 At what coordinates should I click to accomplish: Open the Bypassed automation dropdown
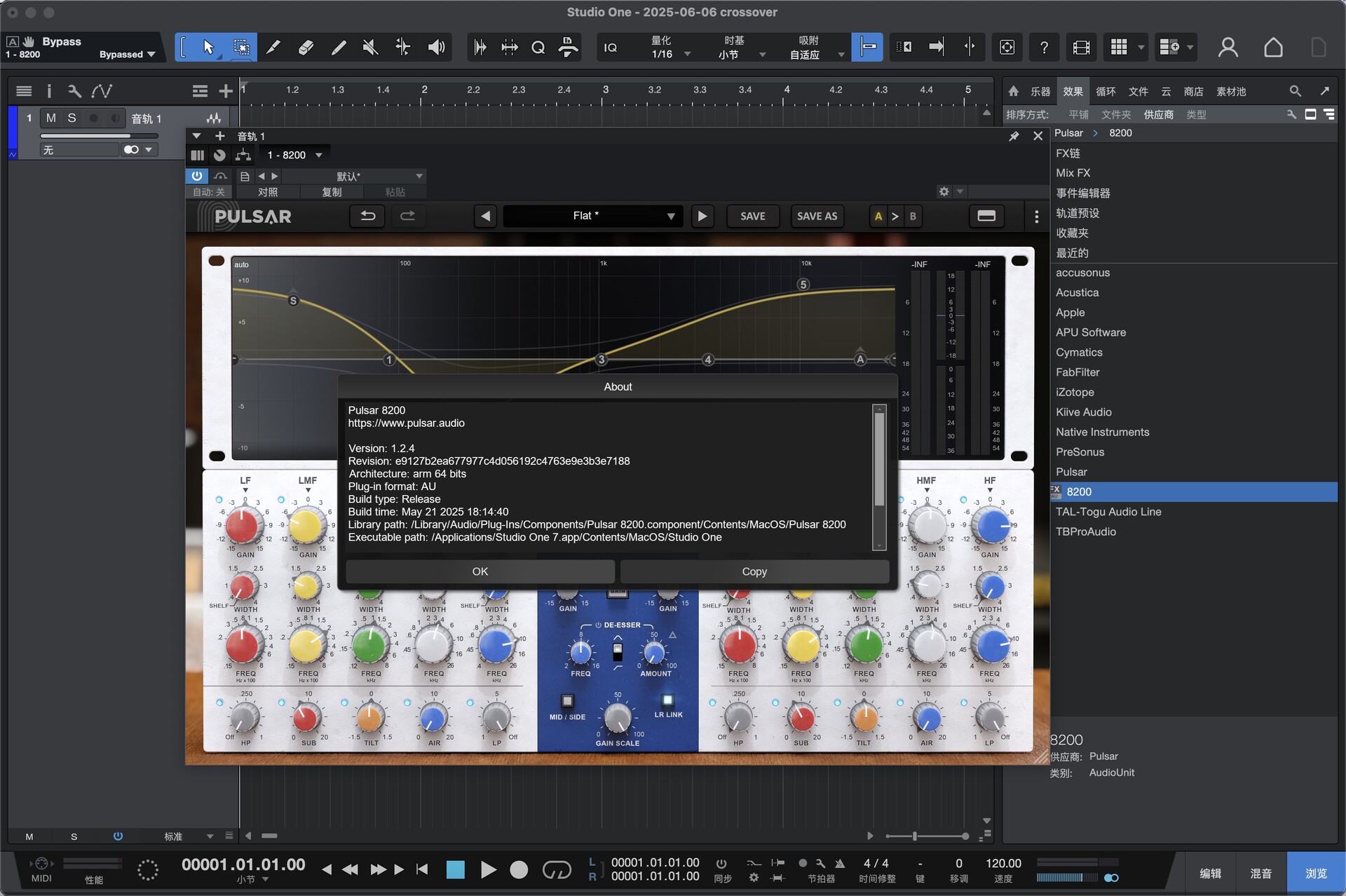(x=127, y=54)
